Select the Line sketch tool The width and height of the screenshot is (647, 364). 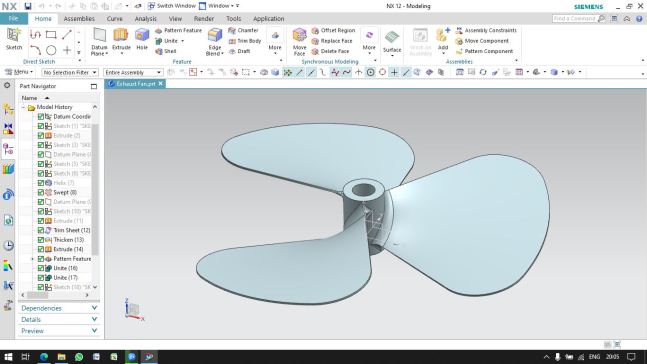point(67,35)
